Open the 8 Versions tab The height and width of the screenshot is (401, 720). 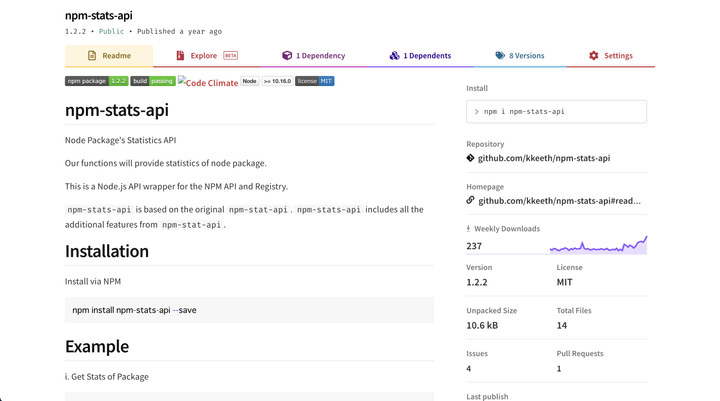[x=520, y=56]
